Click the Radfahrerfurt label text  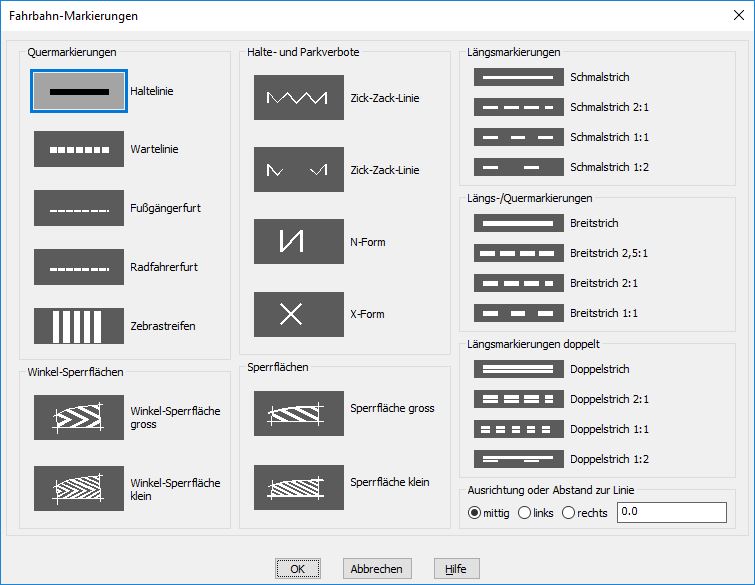tap(164, 267)
